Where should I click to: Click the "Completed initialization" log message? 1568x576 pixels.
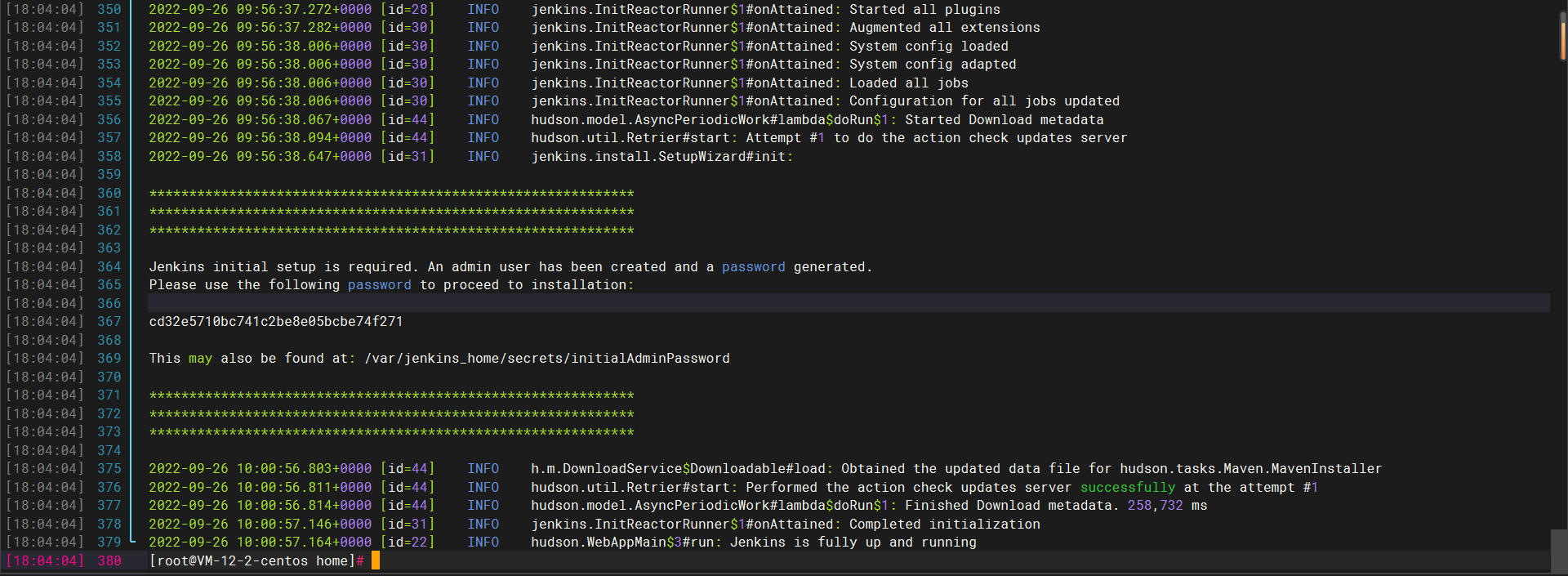[944, 525]
